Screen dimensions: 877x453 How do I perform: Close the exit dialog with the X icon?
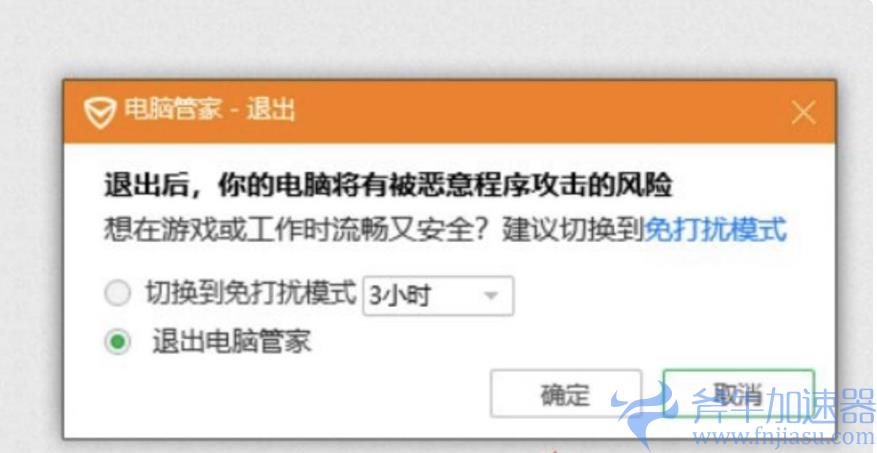(x=804, y=113)
